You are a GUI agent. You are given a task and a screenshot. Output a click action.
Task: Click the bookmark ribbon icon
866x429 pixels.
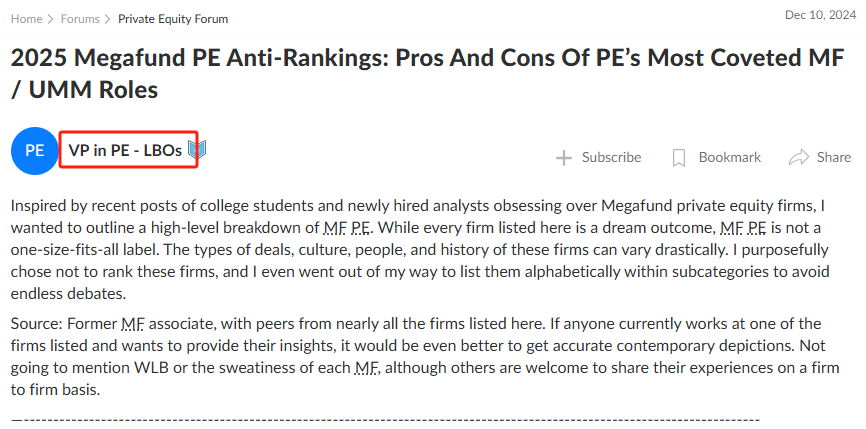[679, 158]
